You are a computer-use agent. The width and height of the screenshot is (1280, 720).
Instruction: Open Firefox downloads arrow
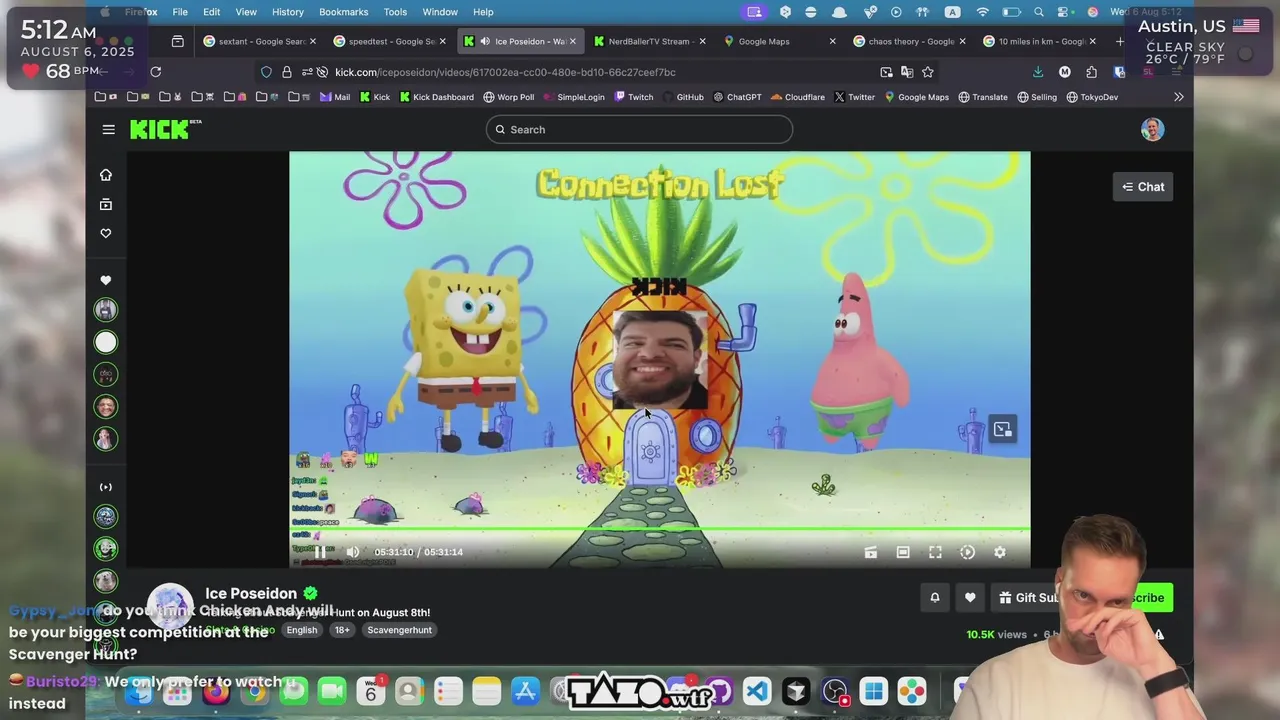[x=1037, y=72]
